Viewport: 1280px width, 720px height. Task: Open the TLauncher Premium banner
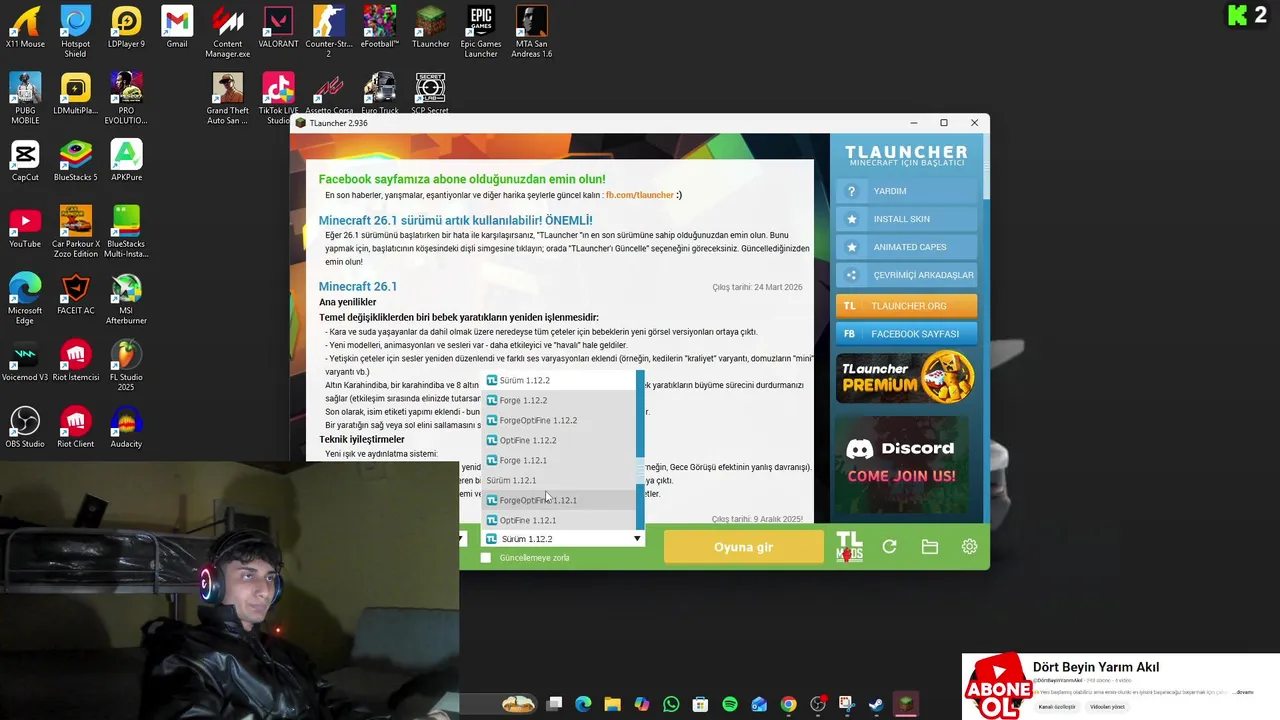906,377
